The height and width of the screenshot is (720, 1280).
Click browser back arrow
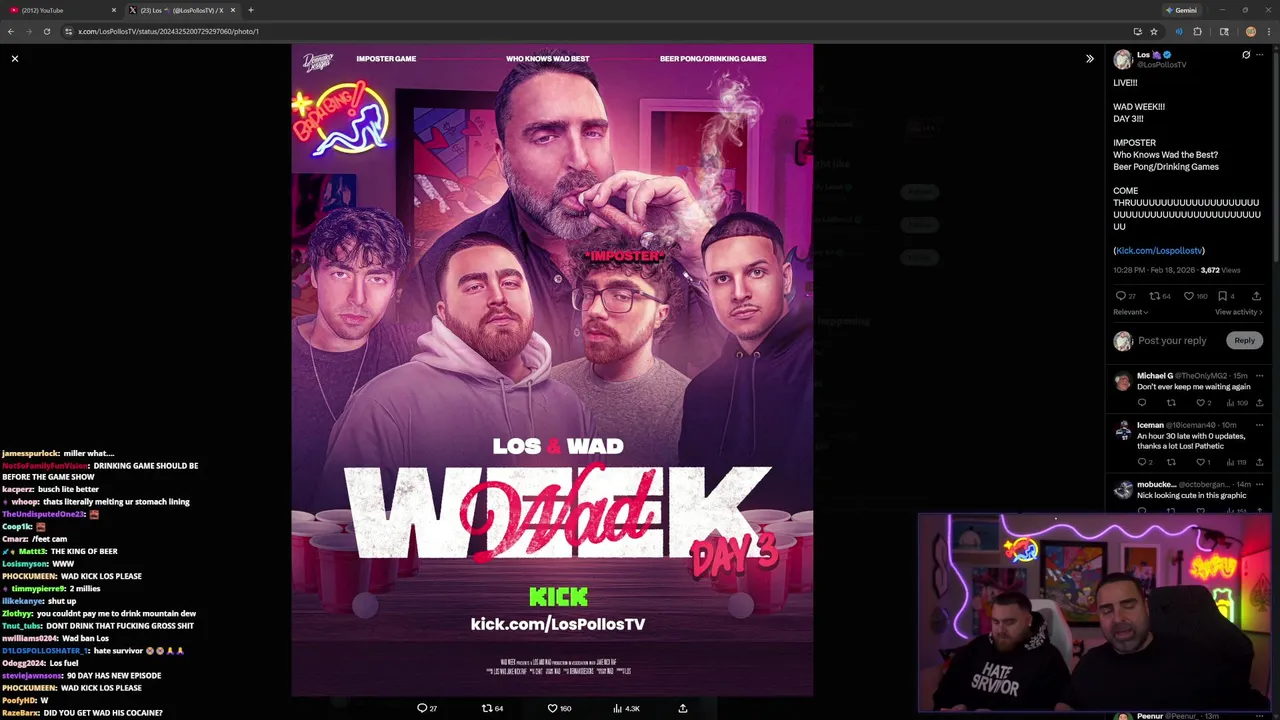(x=11, y=31)
